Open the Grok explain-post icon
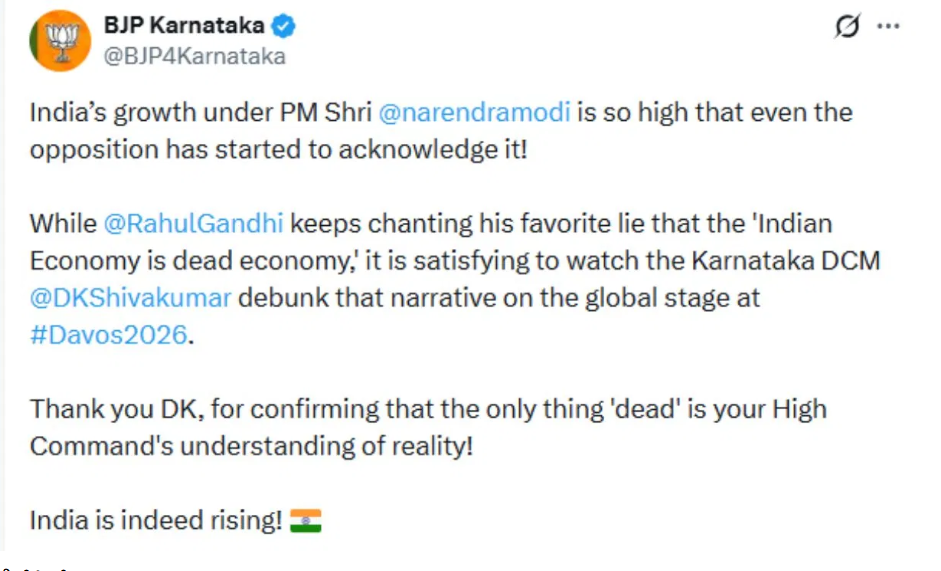 tap(847, 28)
